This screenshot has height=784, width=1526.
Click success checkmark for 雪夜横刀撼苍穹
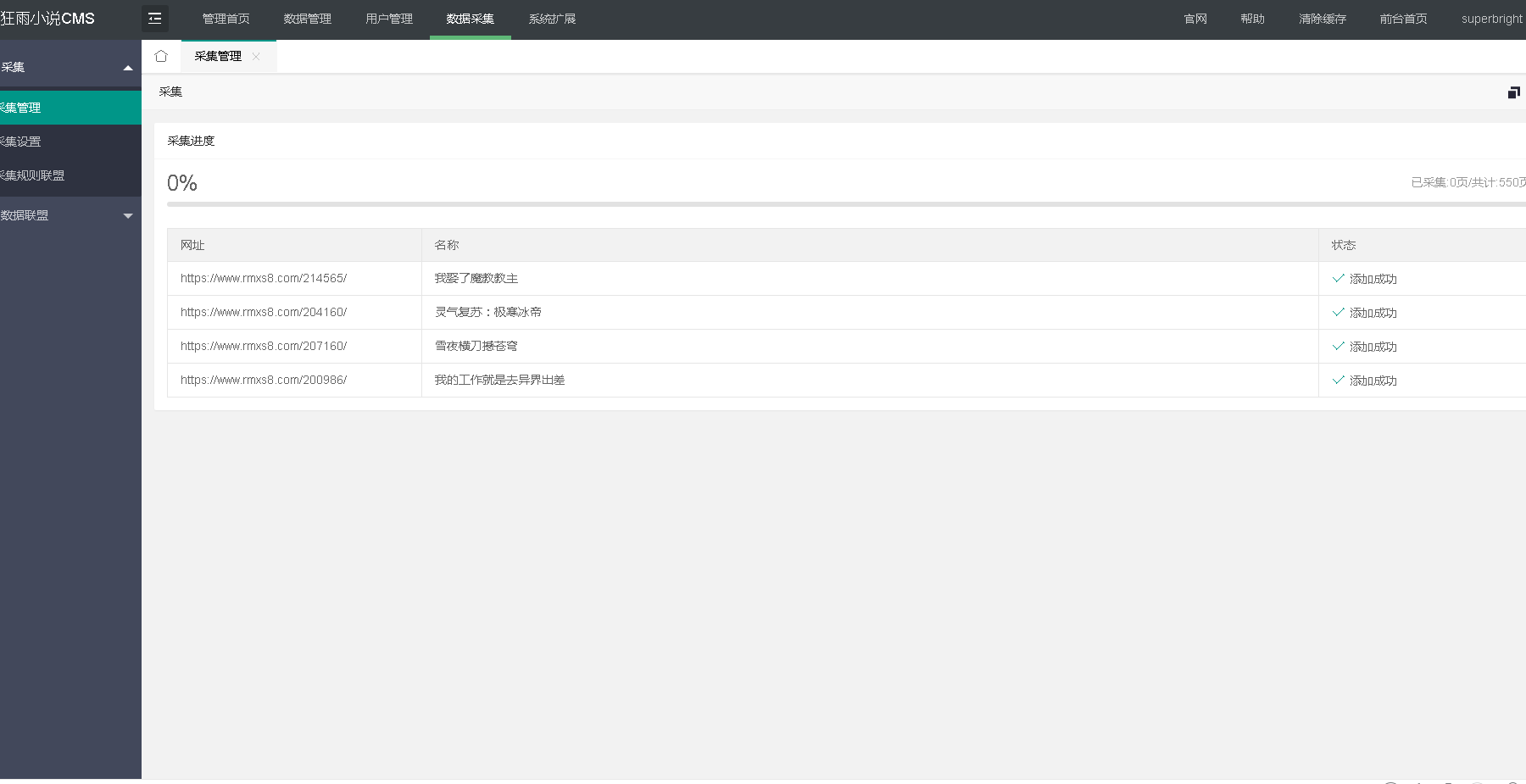[1339, 346]
